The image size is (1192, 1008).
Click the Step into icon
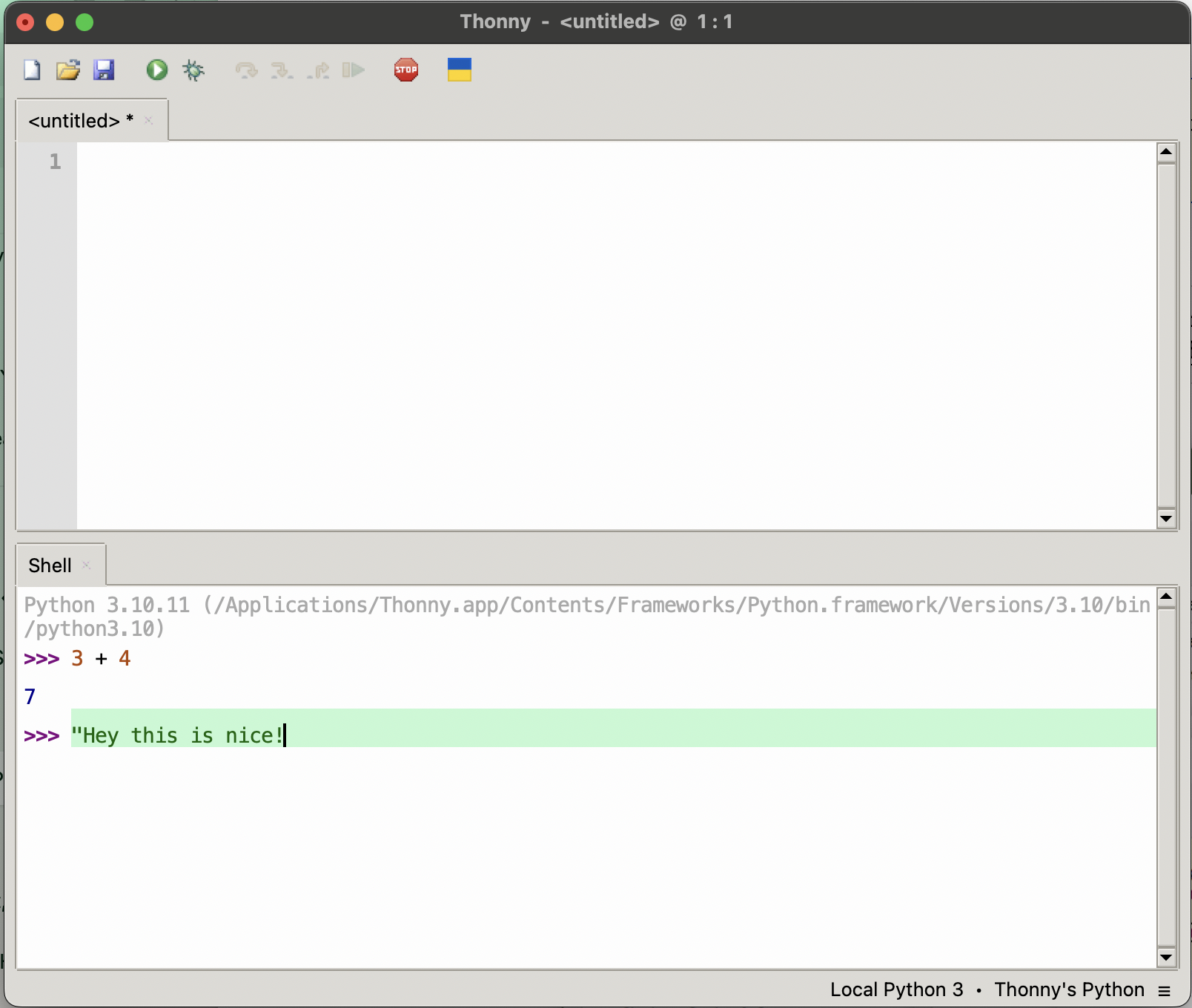point(282,70)
